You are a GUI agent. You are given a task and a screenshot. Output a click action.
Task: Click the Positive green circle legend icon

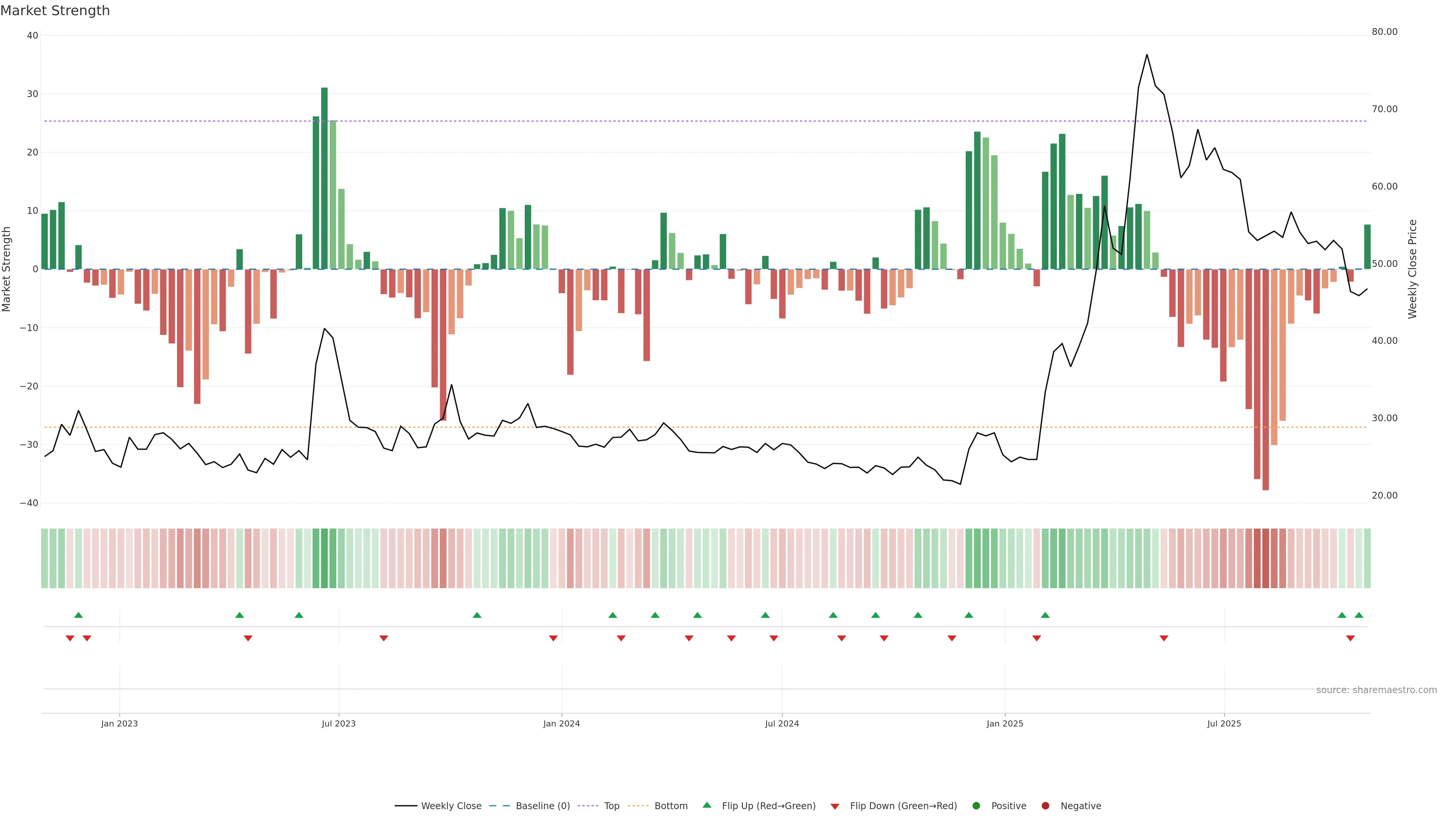[976, 806]
